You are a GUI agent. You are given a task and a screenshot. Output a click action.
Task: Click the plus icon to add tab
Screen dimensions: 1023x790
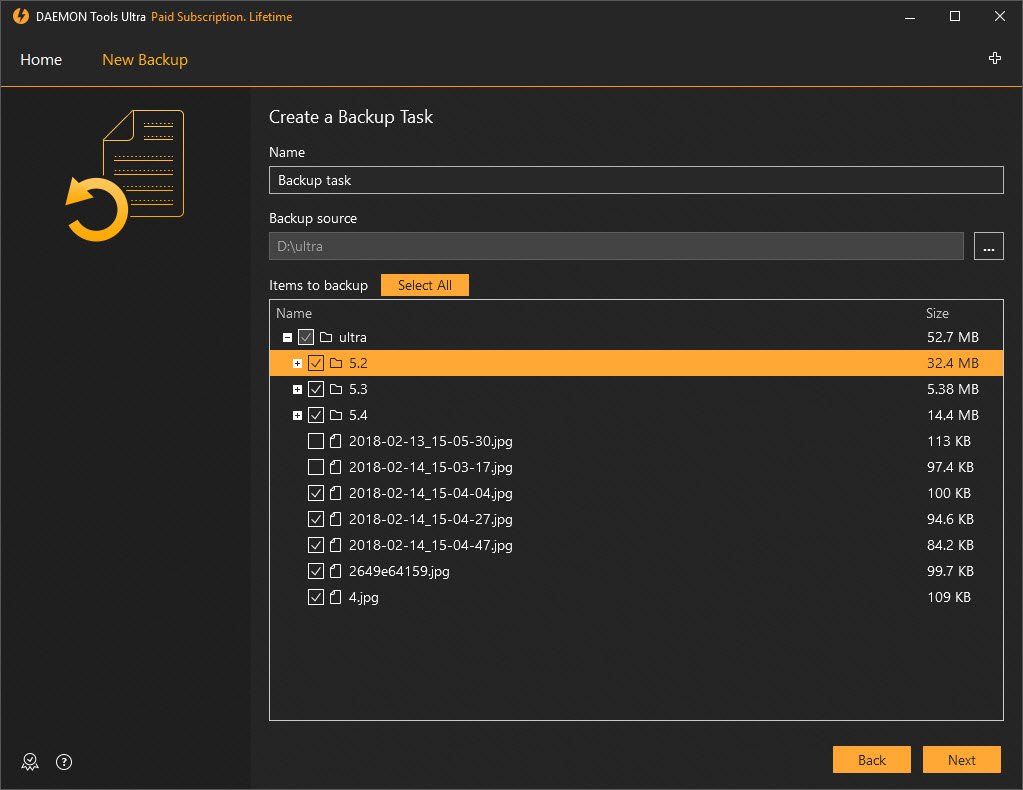click(995, 59)
